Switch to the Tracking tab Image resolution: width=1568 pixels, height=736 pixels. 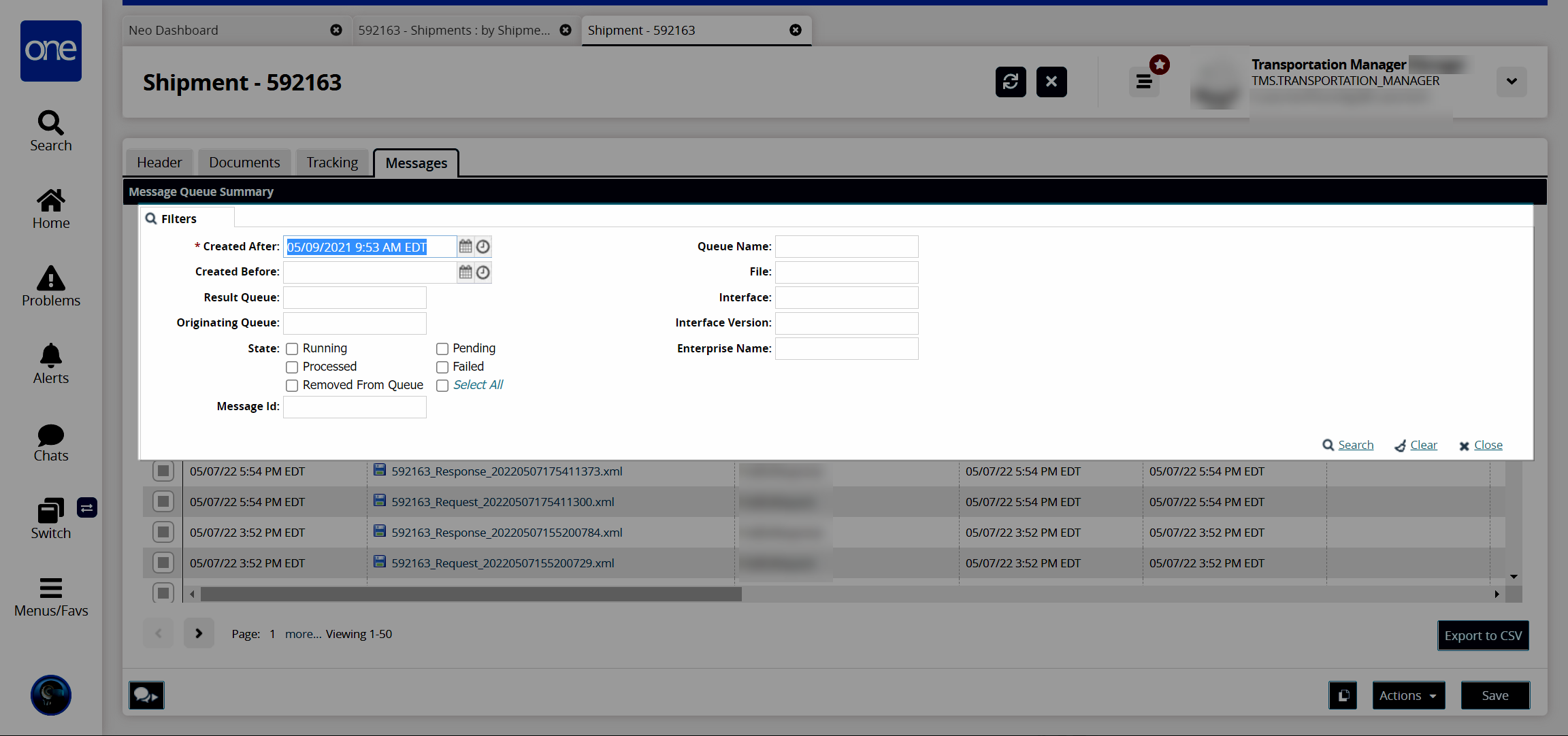(332, 162)
